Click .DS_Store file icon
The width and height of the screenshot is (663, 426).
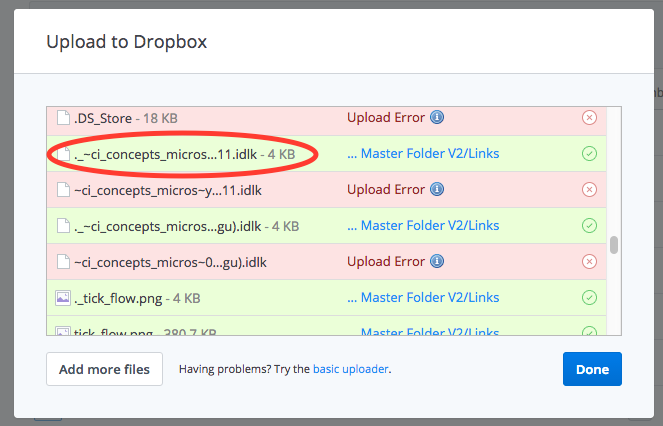63,118
